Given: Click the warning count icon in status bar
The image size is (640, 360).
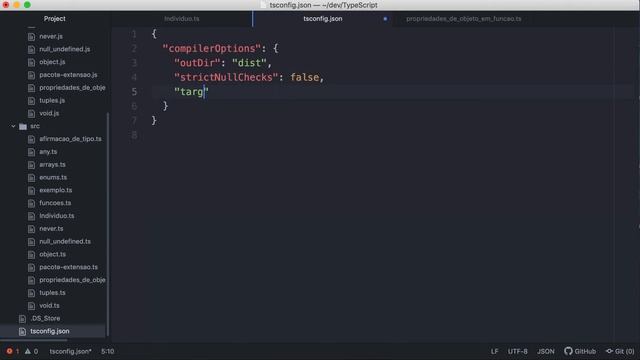Looking at the screenshot, I should pyautogui.click(x=27, y=351).
